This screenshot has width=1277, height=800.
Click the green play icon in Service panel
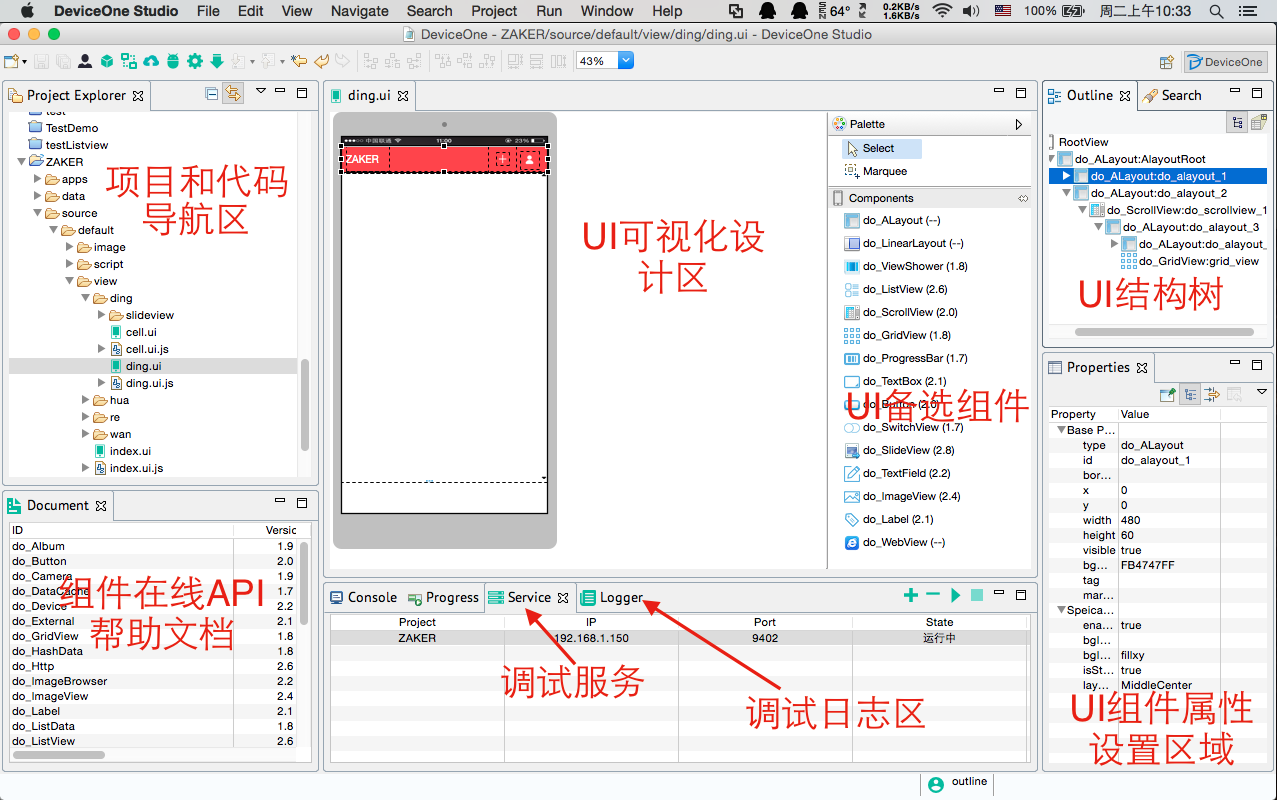pyautogui.click(x=956, y=595)
